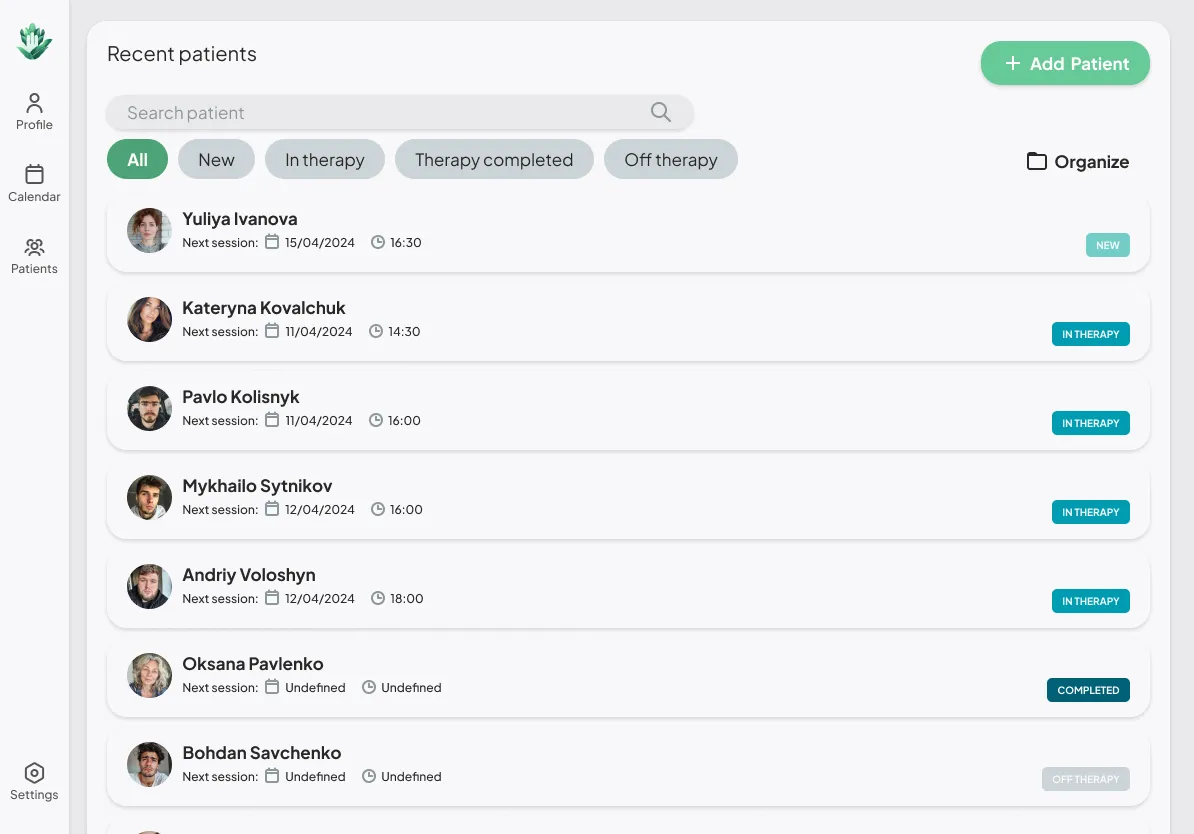The width and height of the screenshot is (1194, 834).
Task: Click calendar icon in Andriy Voloshyn's row
Action: tap(272, 598)
